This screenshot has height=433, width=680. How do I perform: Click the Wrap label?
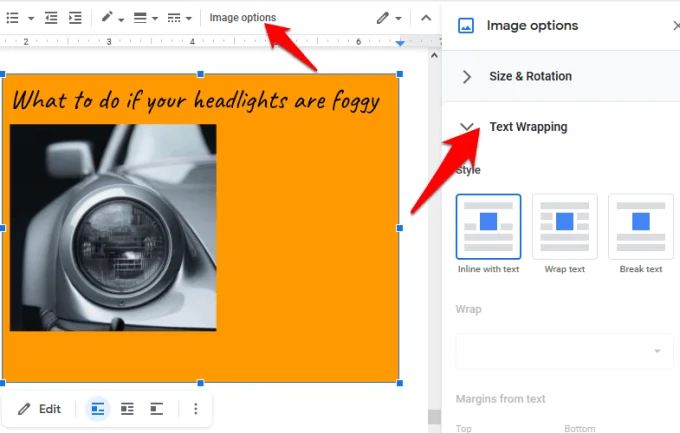click(468, 309)
